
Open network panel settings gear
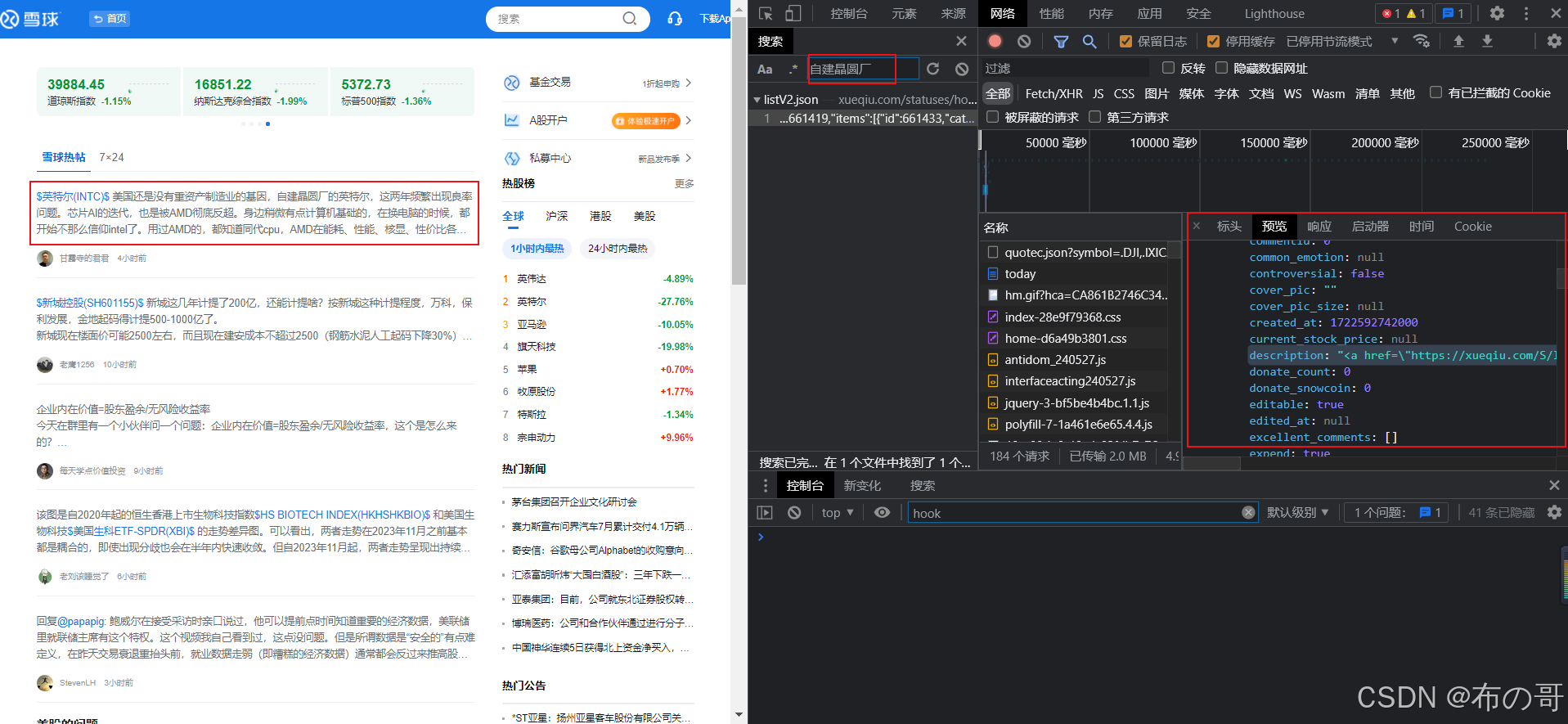[1554, 41]
